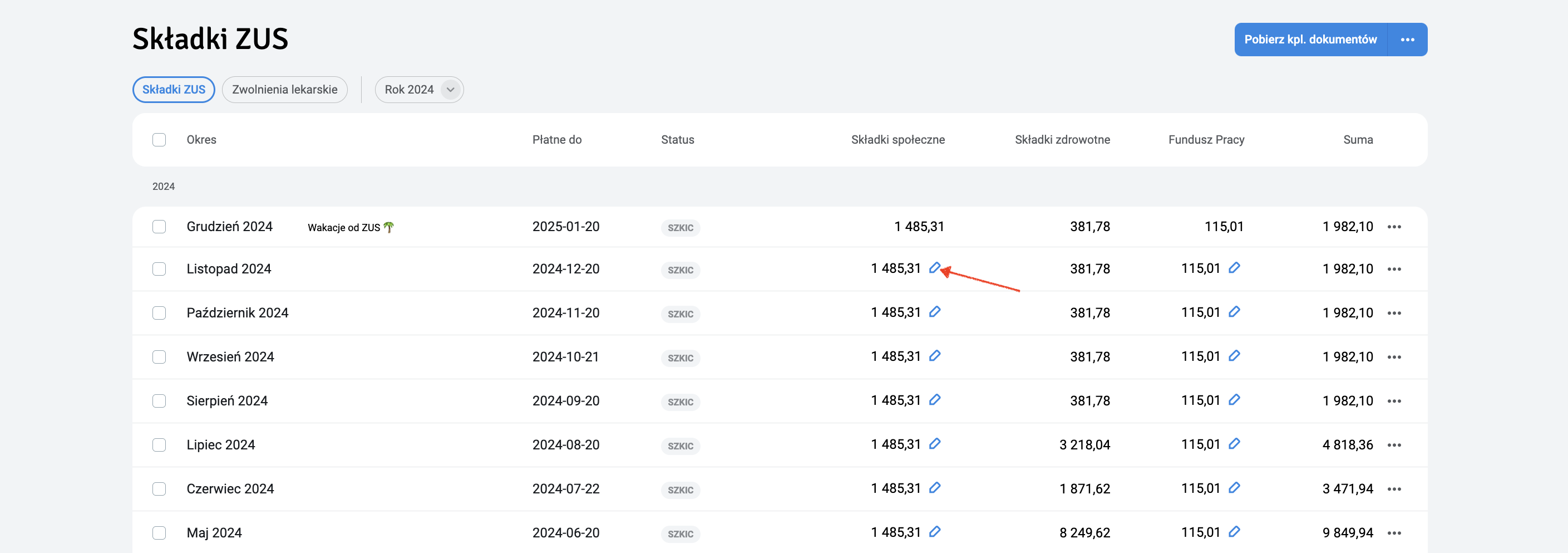
Task: Click the 3 218,04 health contribution value
Action: 1084,444
